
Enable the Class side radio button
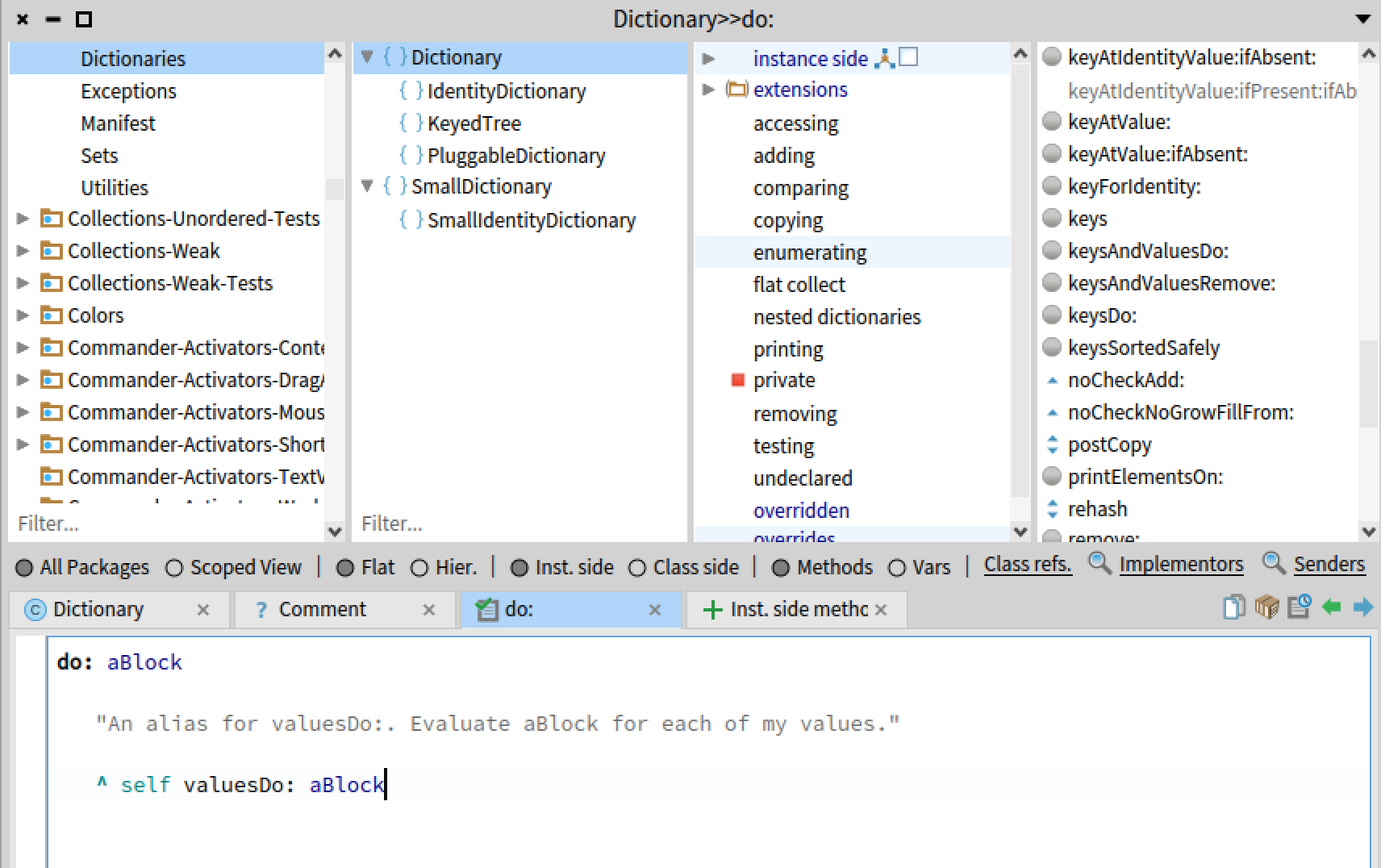tap(637, 568)
